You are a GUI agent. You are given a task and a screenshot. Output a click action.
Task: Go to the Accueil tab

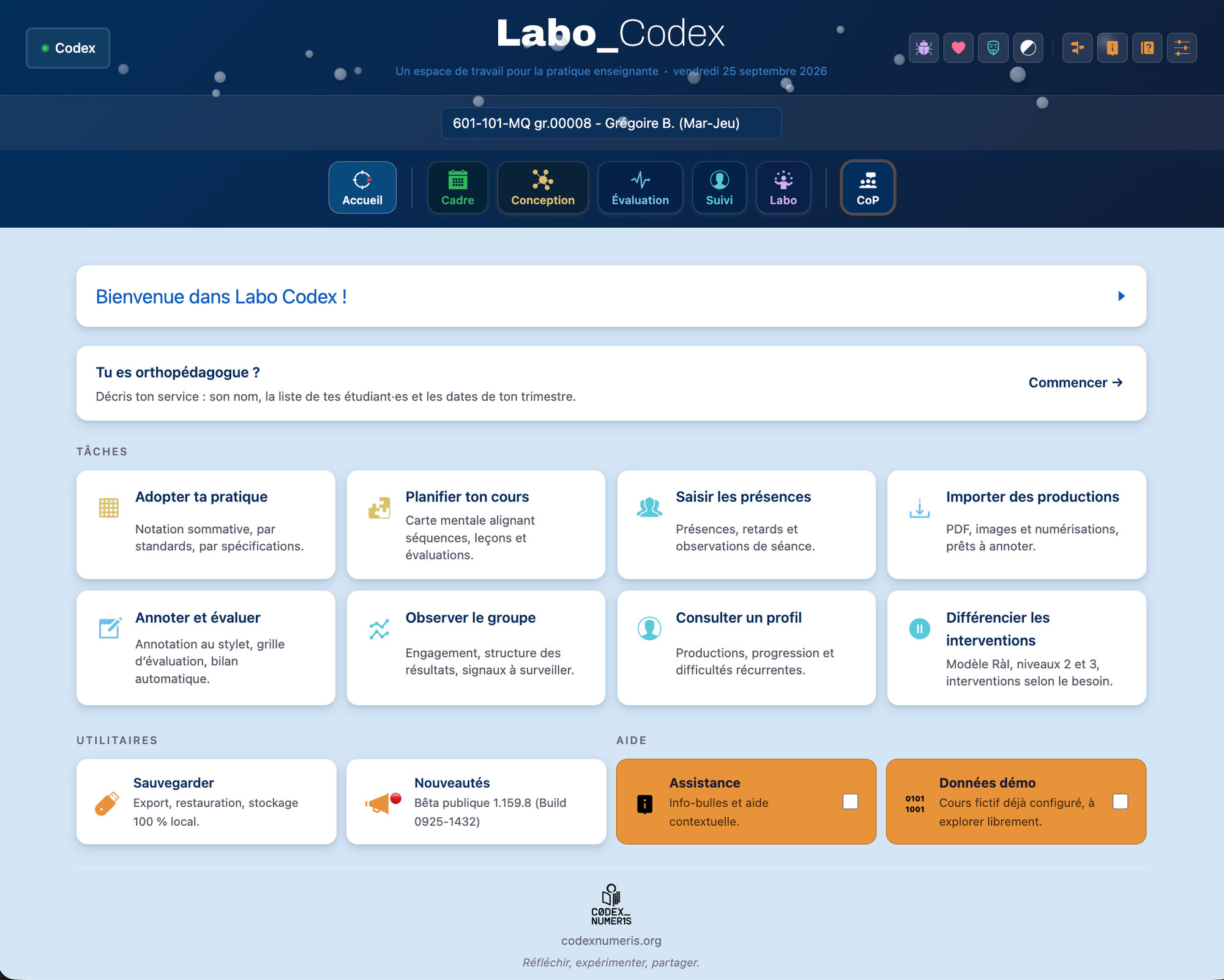[x=362, y=187]
